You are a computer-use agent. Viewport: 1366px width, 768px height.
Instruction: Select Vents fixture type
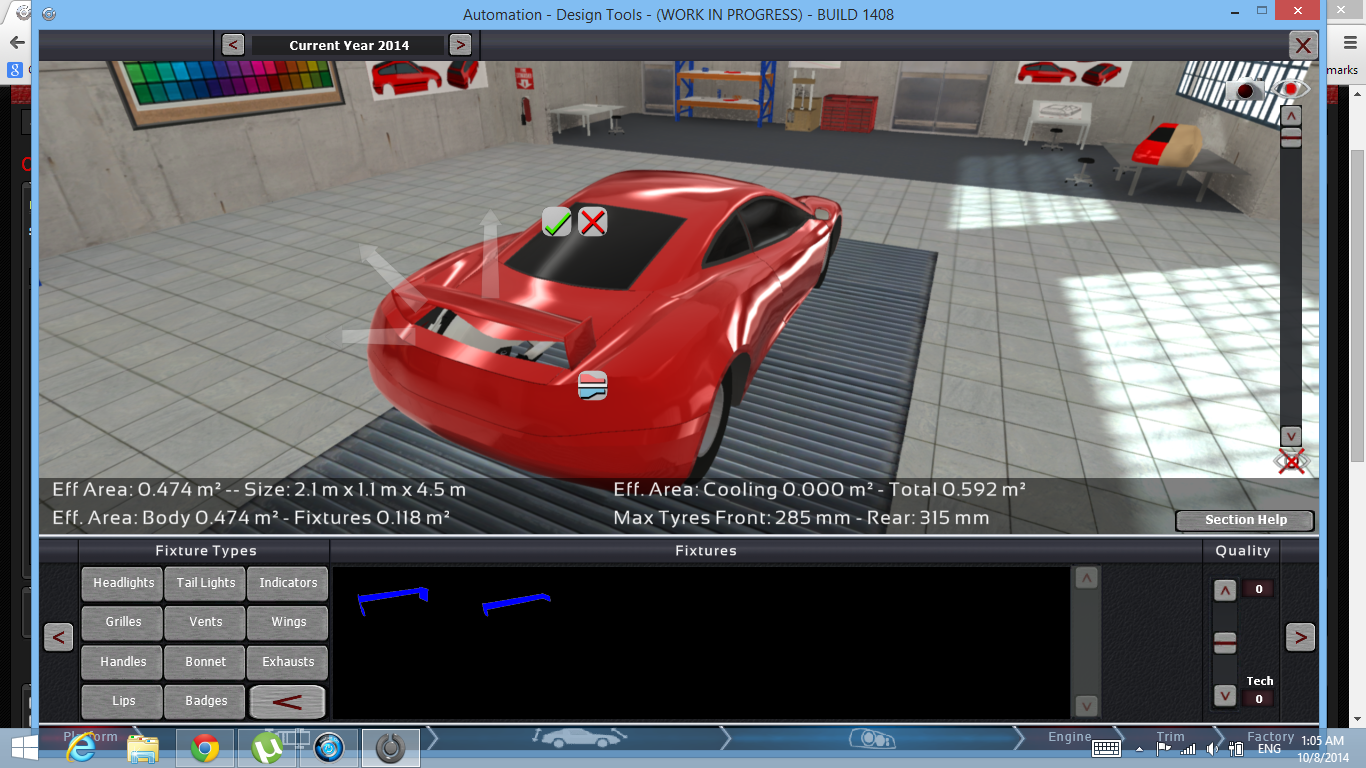click(x=206, y=622)
